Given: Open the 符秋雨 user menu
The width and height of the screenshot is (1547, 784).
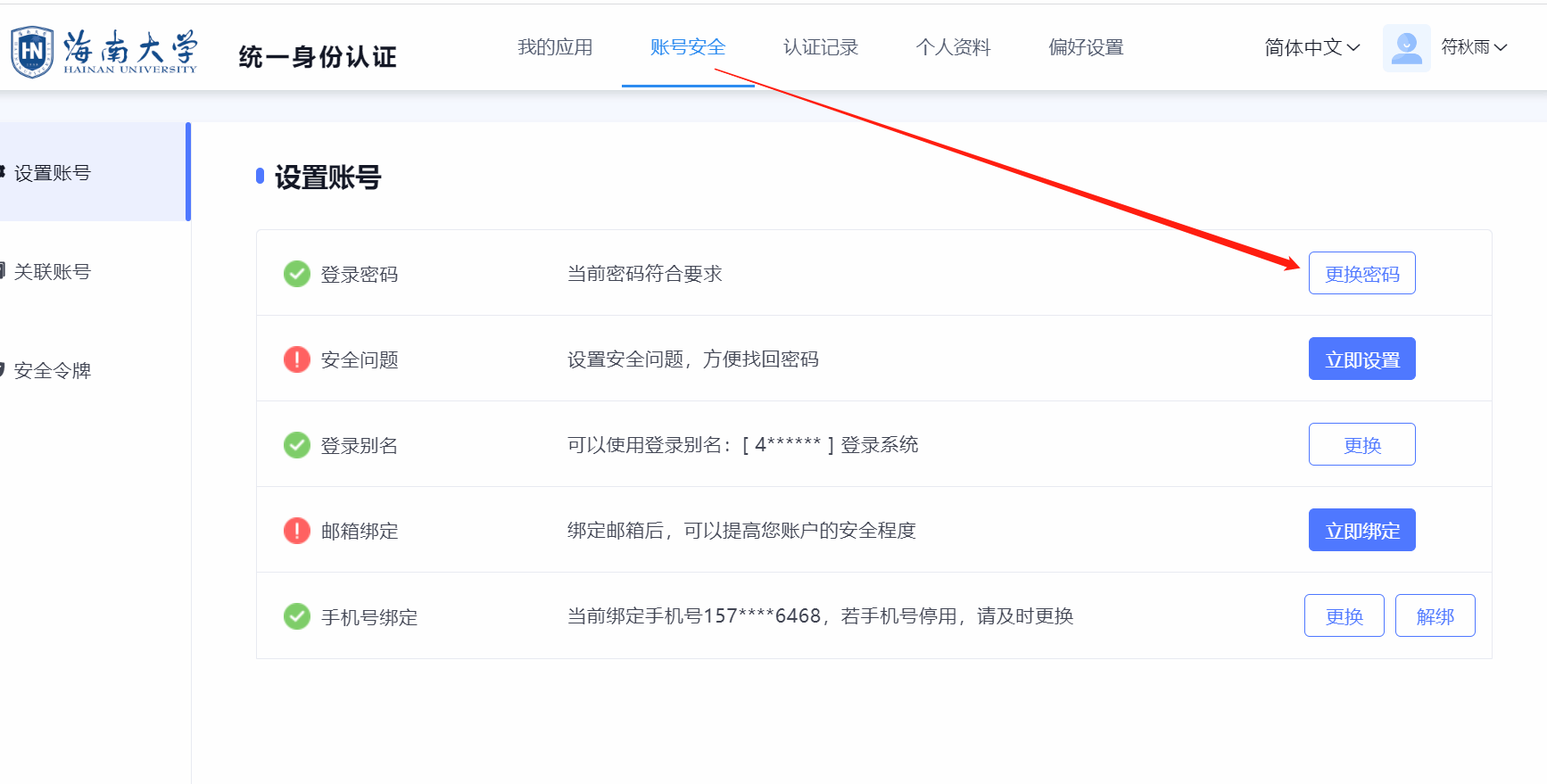Looking at the screenshot, I should pyautogui.click(x=1474, y=47).
